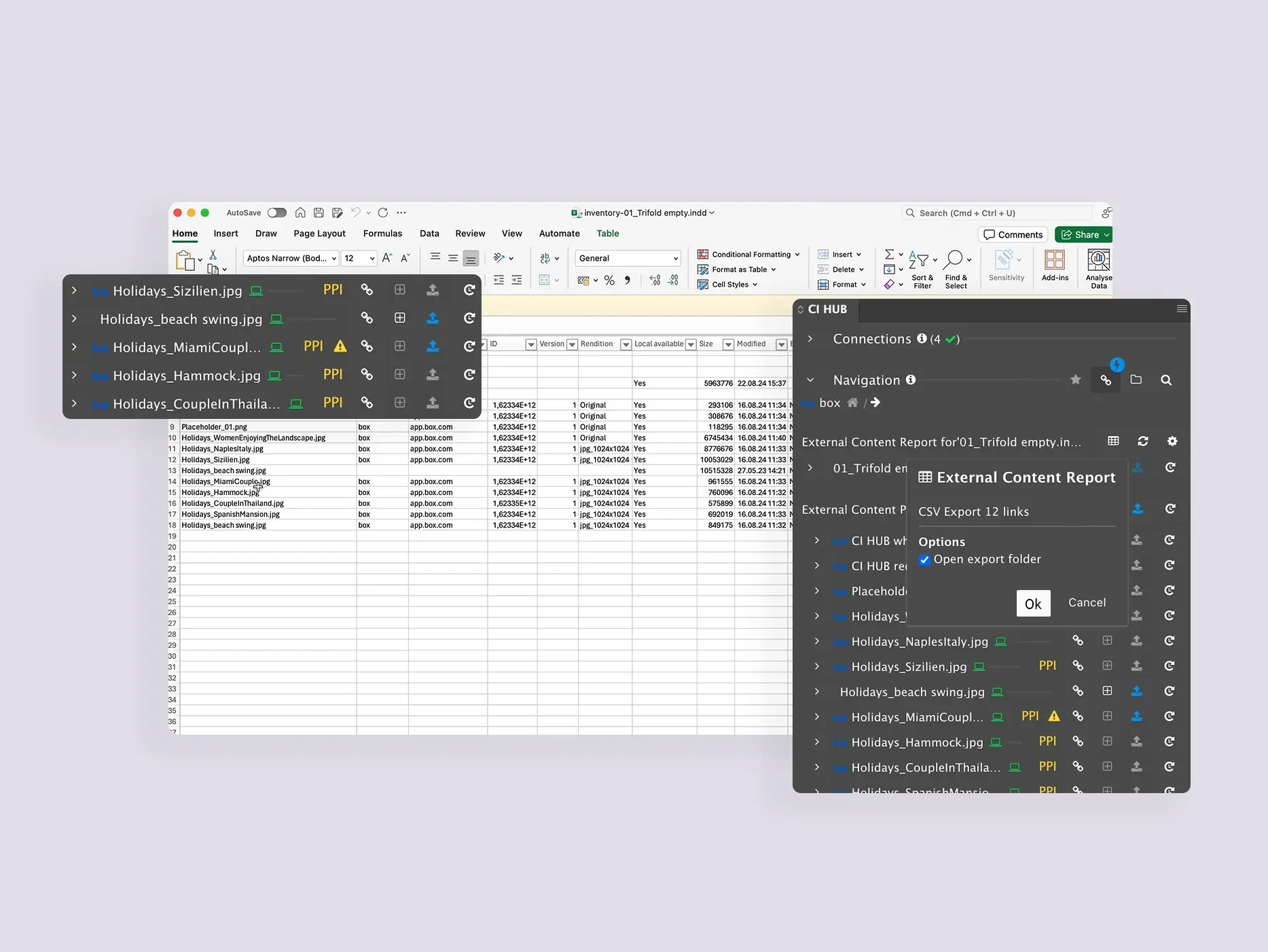Open Conditional Formatting menu
Viewport: 1268px width, 952px height.
coord(748,254)
